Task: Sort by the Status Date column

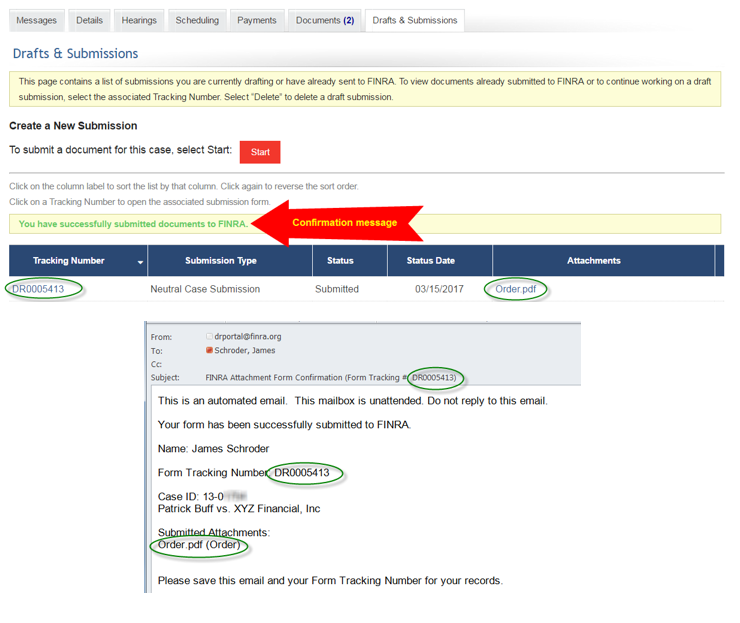Action: coord(430,261)
